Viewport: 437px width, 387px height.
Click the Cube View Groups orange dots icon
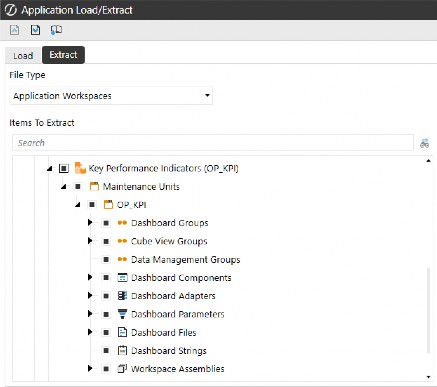(122, 241)
